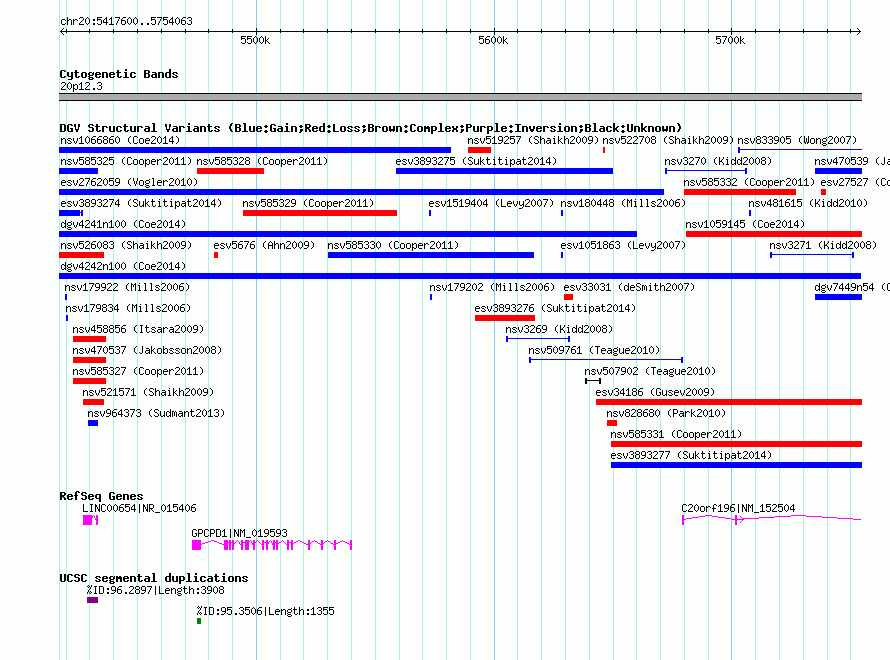Click dgv4241n100 (Coe2014) gain bar

pos(348,234)
